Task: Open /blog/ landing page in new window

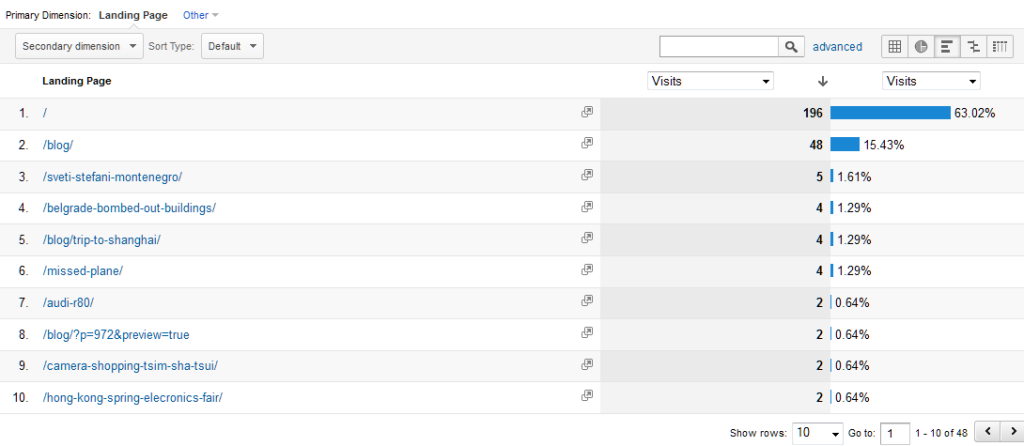Action: click(x=587, y=144)
